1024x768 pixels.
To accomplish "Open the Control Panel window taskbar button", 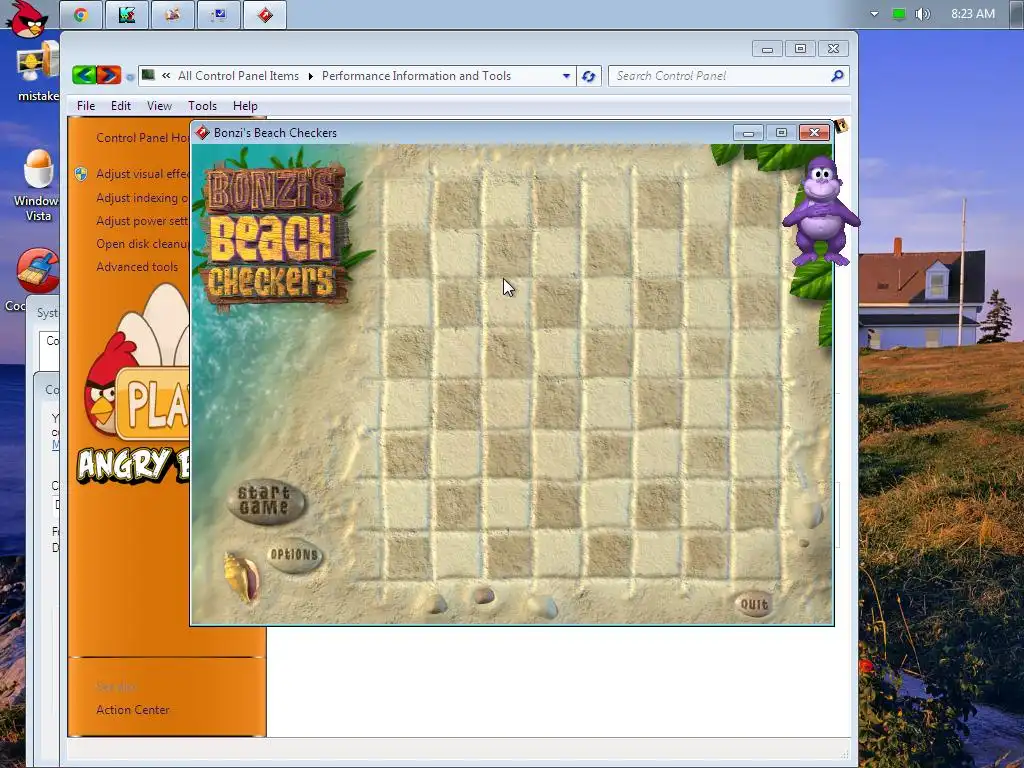I will pyautogui.click(x=218, y=15).
